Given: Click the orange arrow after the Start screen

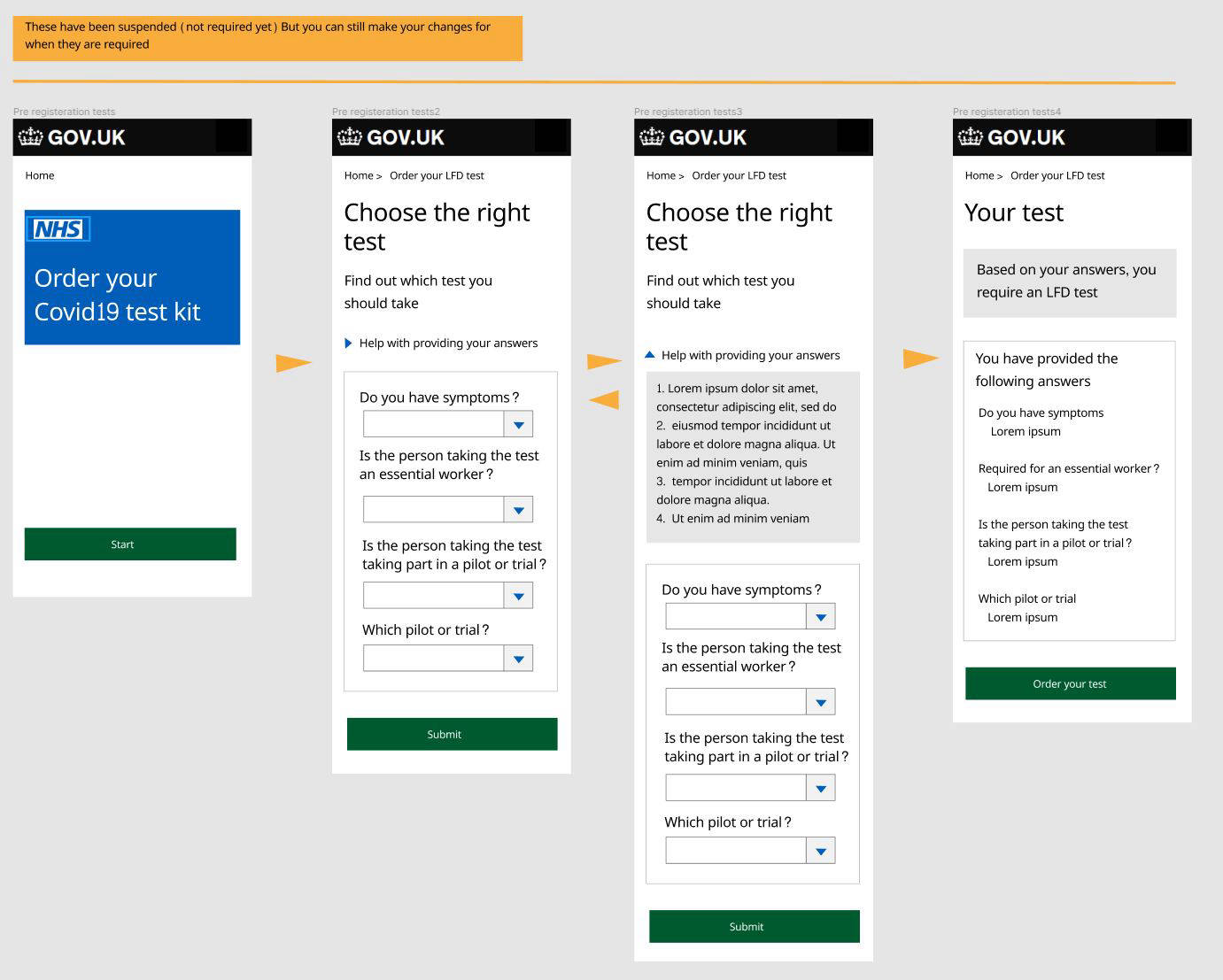Looking at the screenshot, I should 293,363.
